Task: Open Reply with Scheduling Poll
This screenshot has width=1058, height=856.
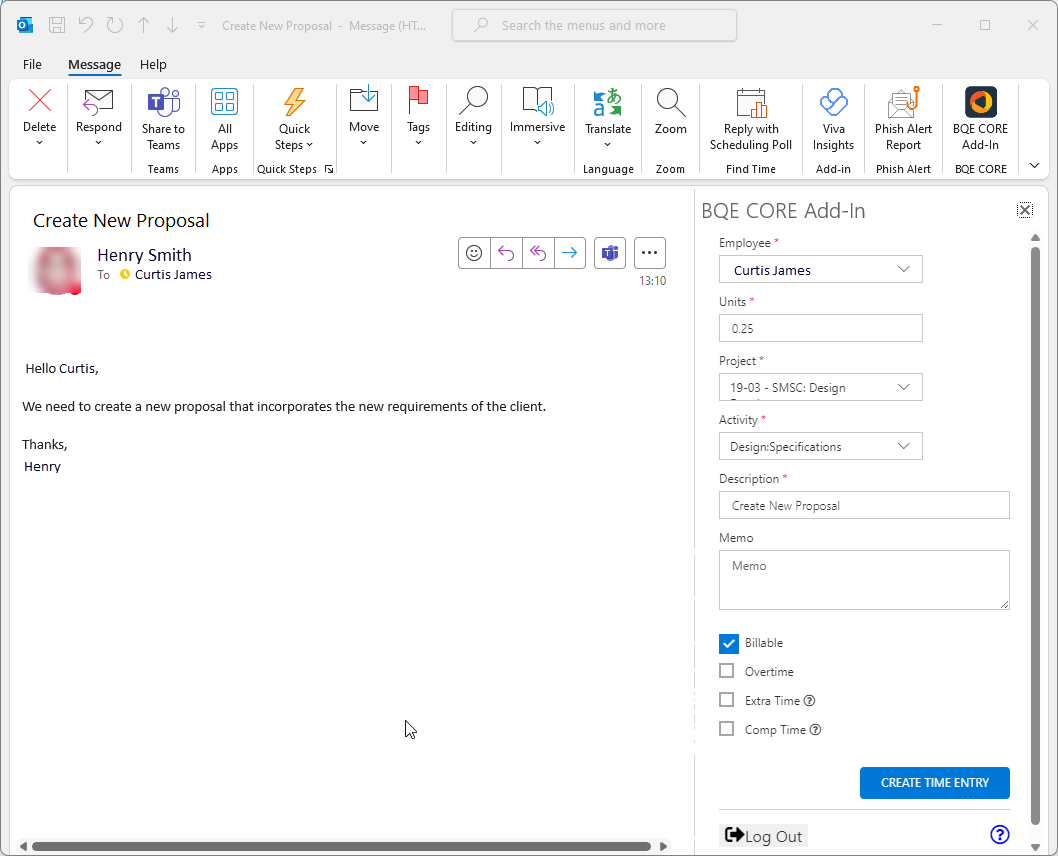Action: coord(751,118)
